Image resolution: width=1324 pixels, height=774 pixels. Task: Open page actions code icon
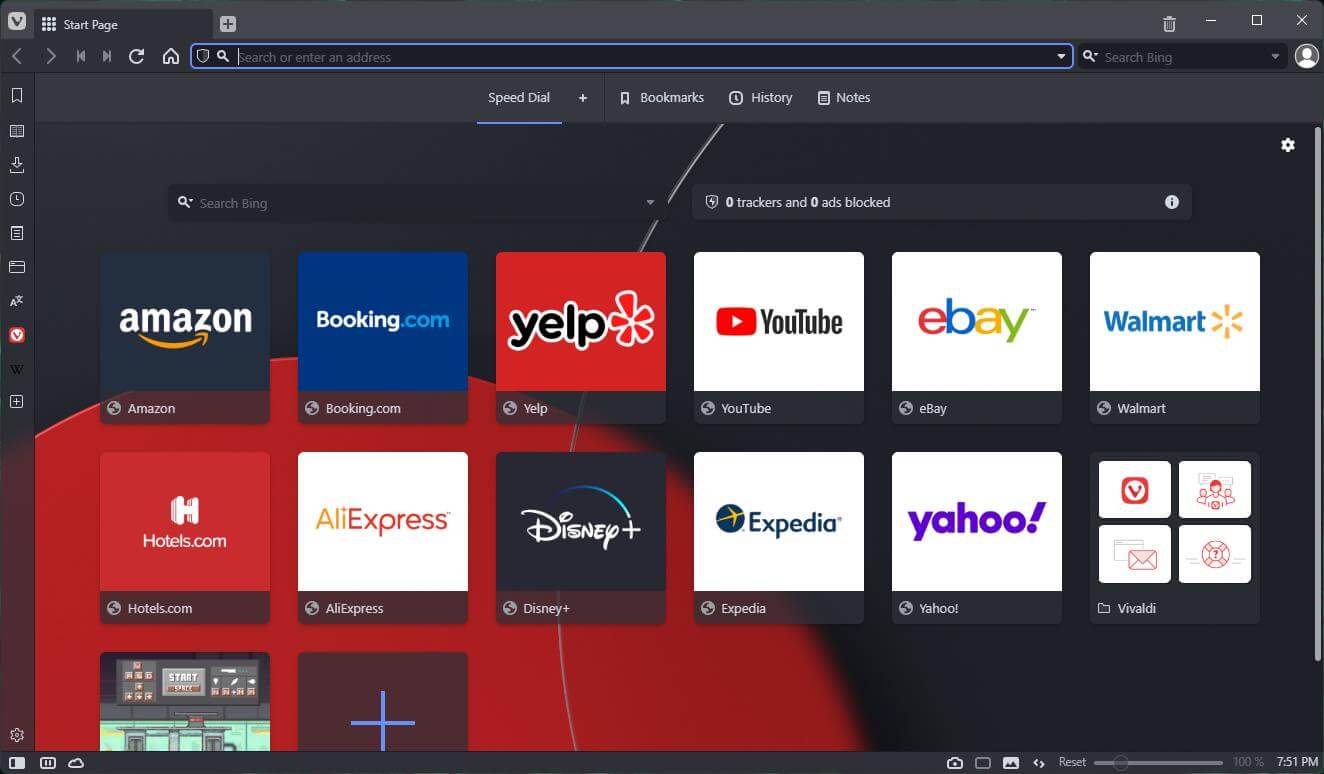[1039, 763]
